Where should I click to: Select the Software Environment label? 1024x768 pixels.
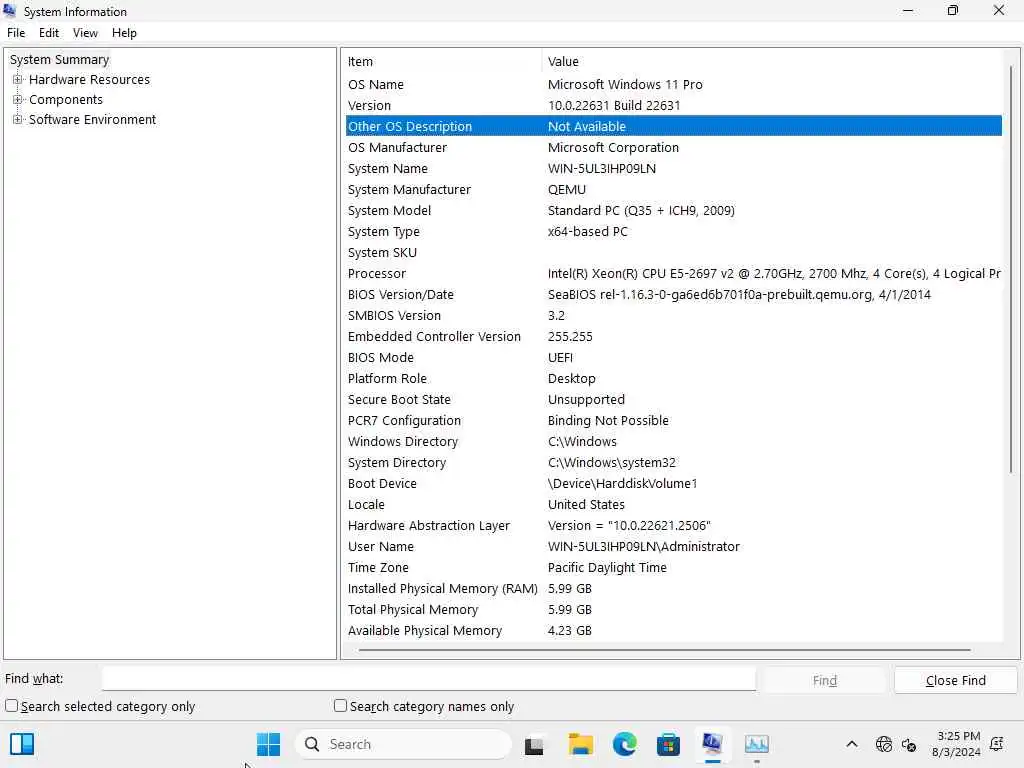click(x=93, y=120)
